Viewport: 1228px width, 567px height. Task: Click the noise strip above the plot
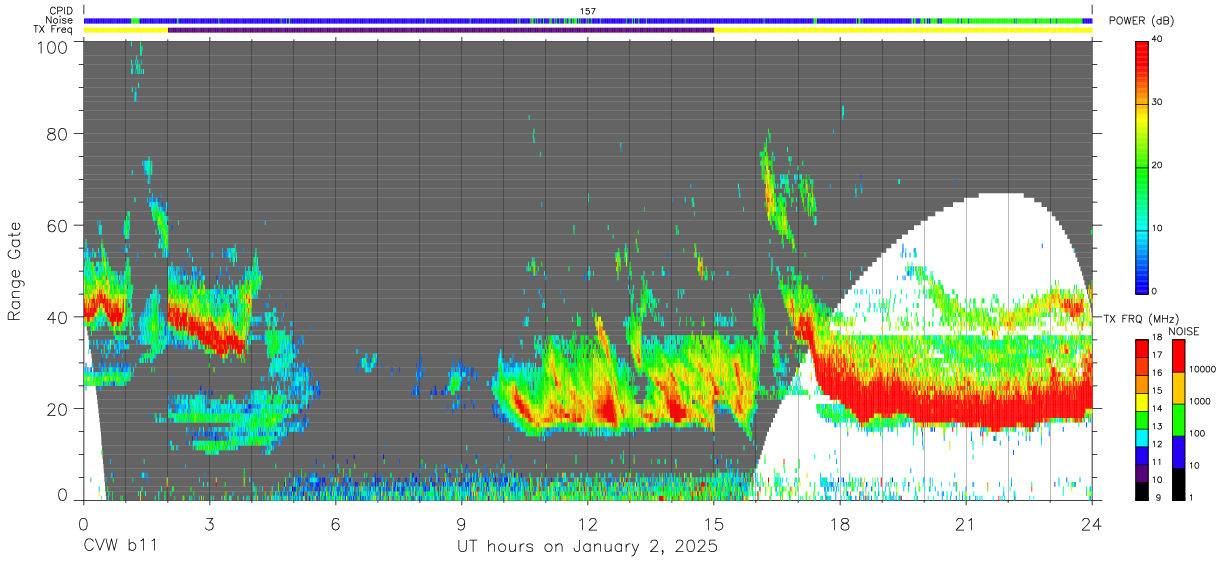(588, 20)
